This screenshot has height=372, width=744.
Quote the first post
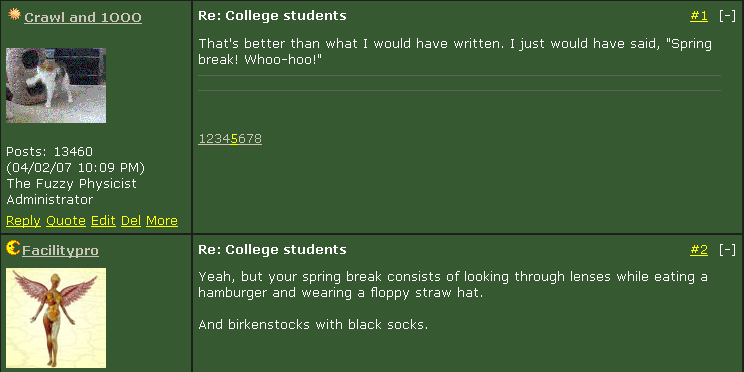(66, 221)
